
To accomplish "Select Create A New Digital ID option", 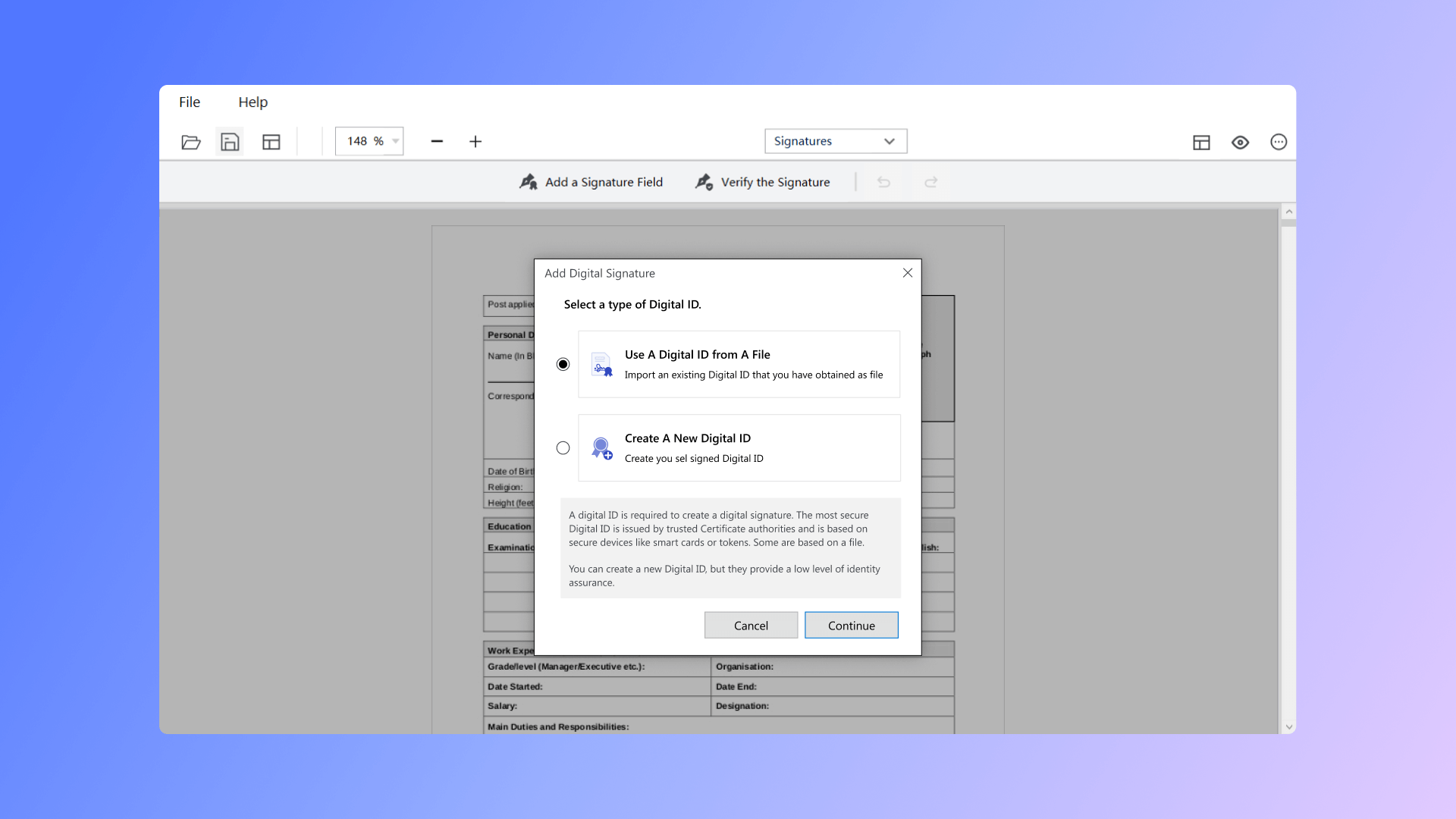I will tap(738, 447).
